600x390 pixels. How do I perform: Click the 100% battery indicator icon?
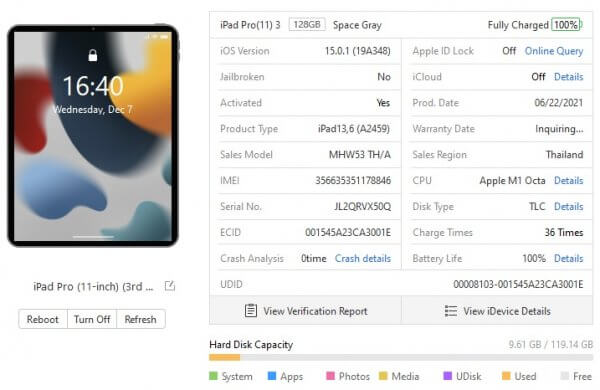pos(566,25)
